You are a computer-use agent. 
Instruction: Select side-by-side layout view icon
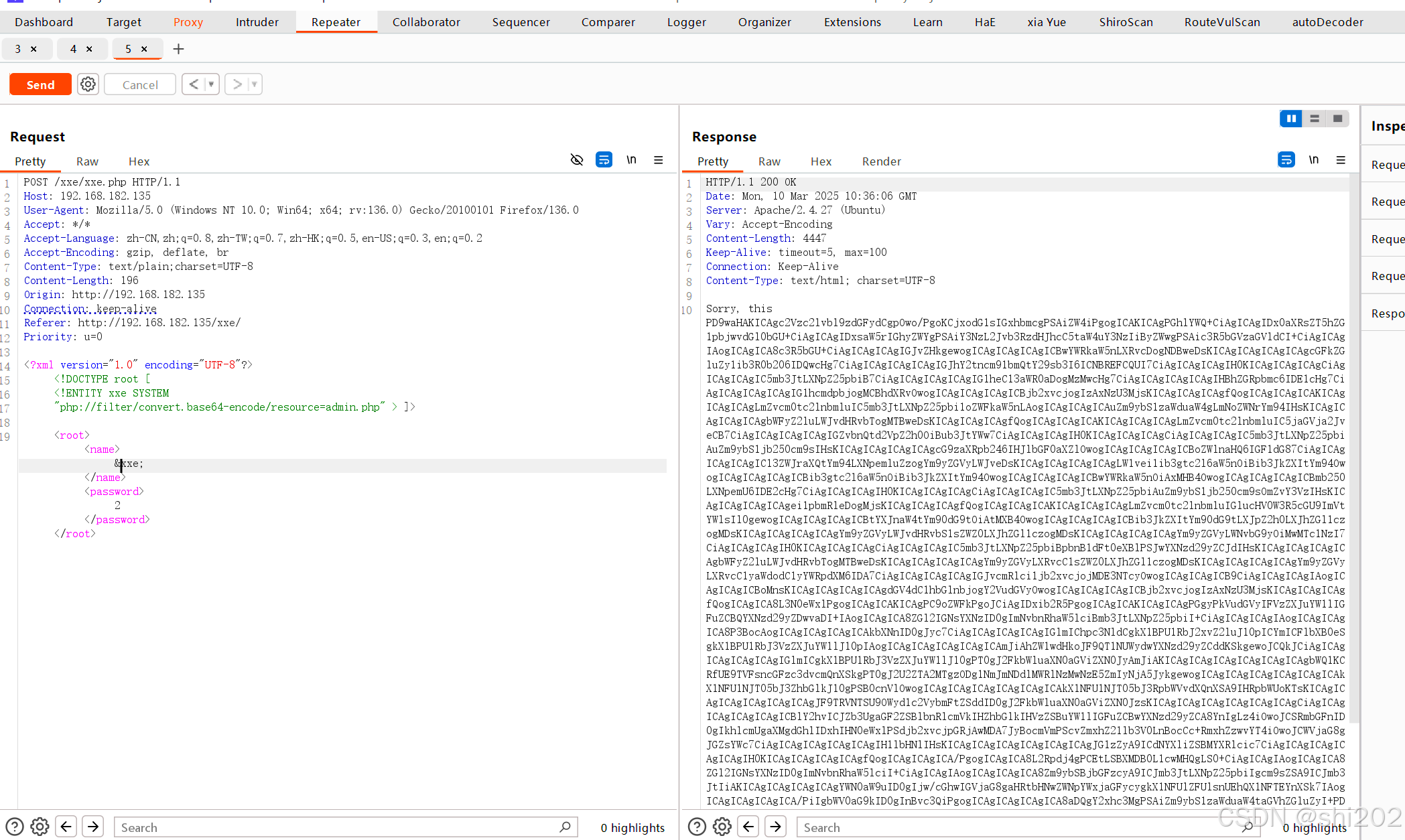click(x=1290, y=119)
